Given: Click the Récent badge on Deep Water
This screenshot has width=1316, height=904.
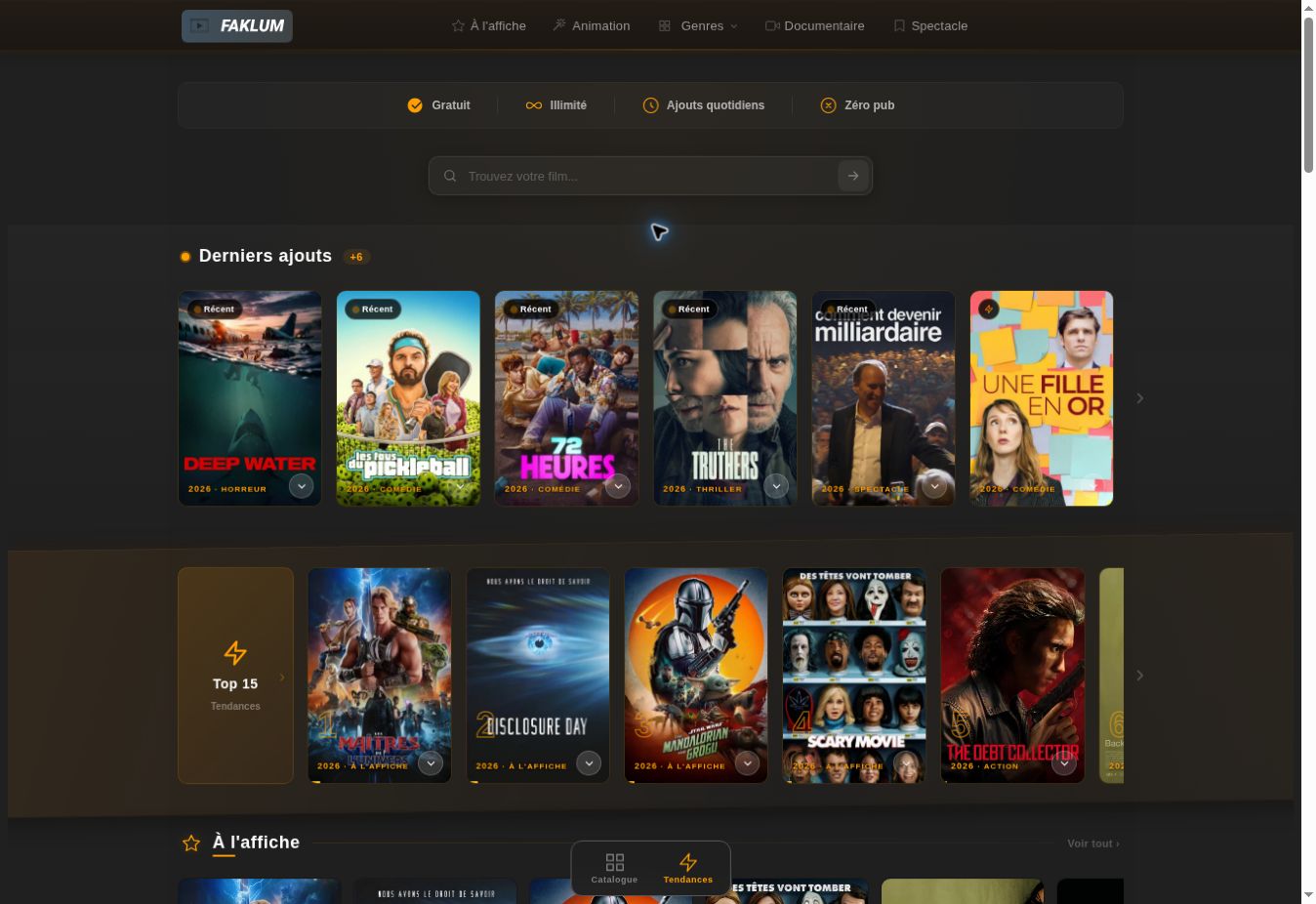Looking at the screenshot, I should click(214, 308).
